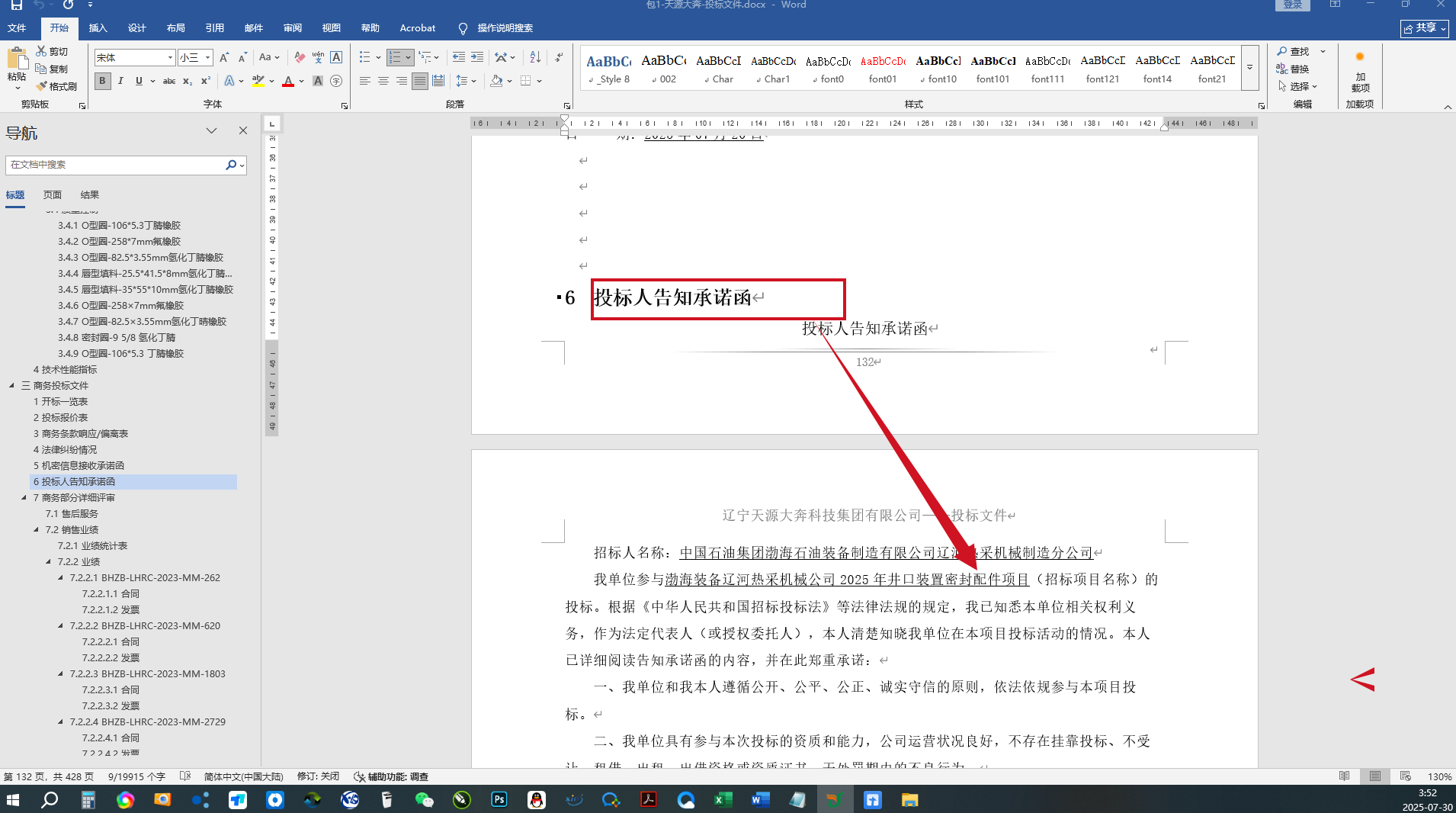Image resolution: width=1456 pixels, height=813 pixels.
Task: Apply character border icon
Action: [x=336, y=58]
